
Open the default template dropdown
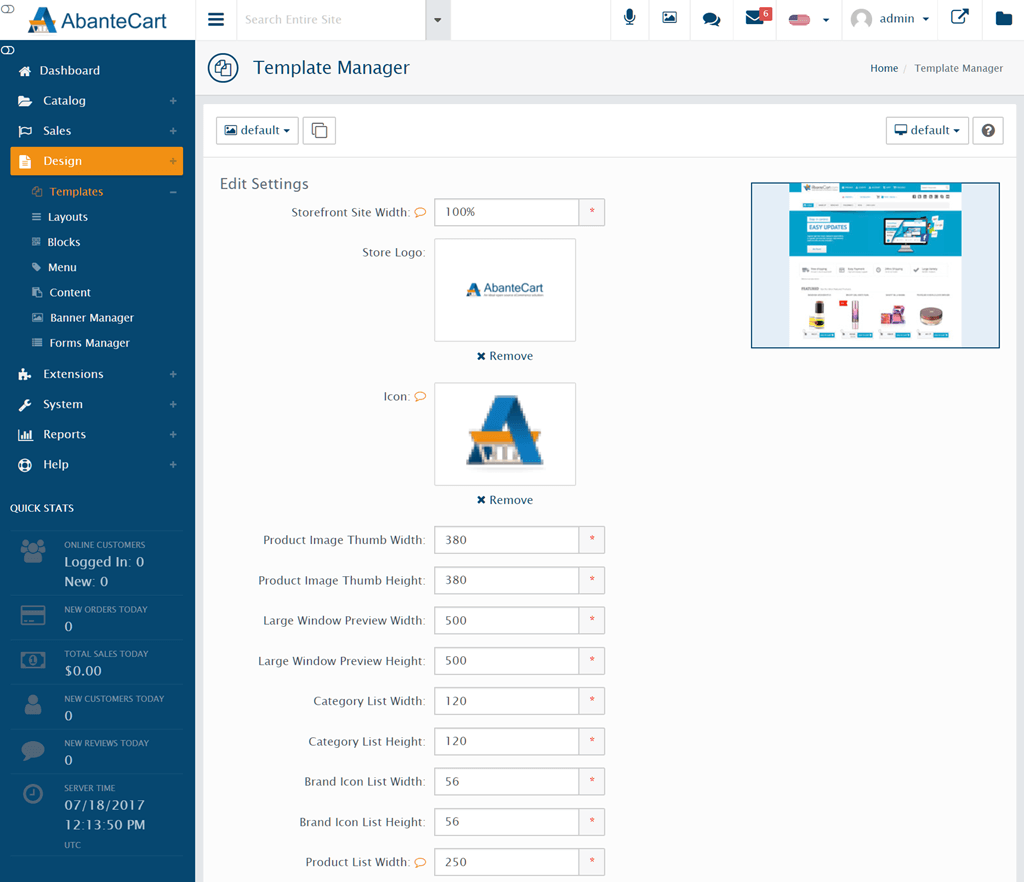point(257,131)
